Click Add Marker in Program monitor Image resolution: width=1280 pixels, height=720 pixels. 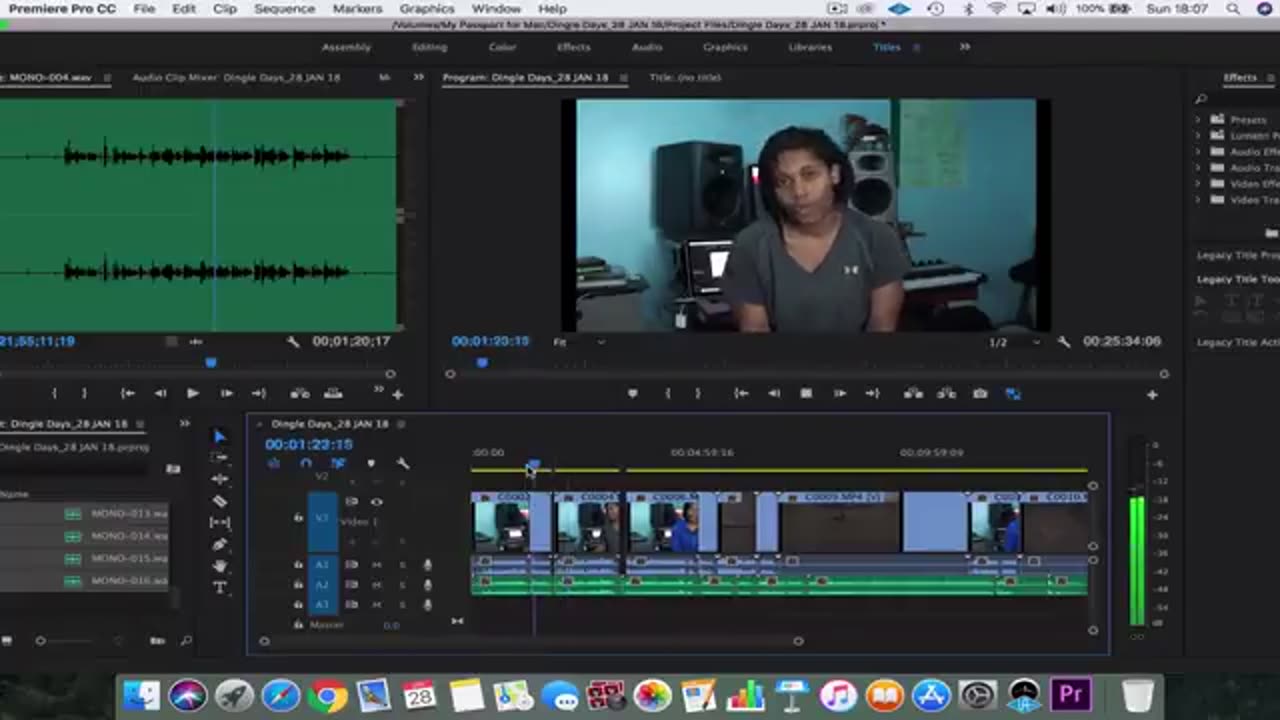tap(632, 394)
